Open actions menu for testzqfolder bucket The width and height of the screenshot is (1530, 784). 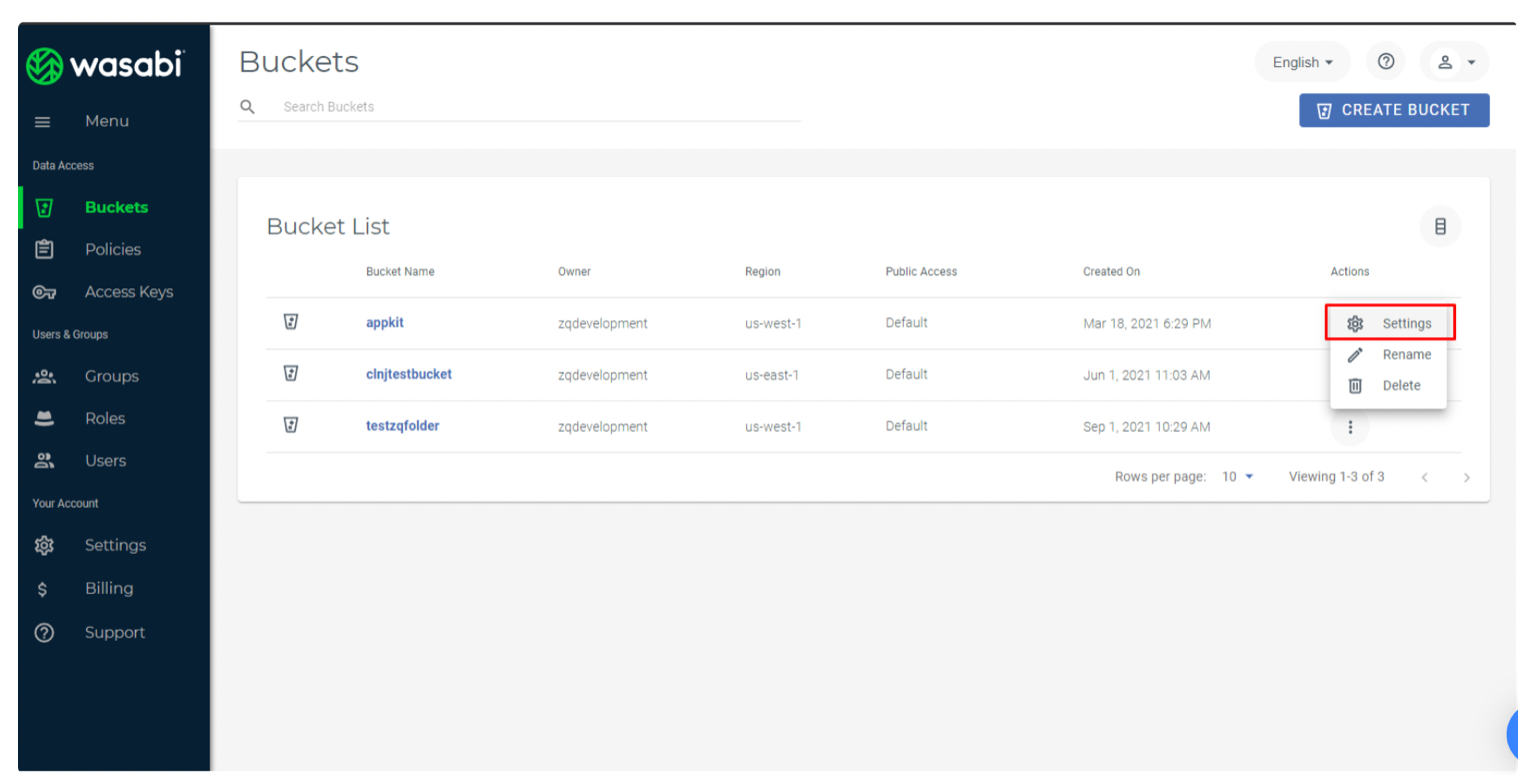coord(1350,427)
